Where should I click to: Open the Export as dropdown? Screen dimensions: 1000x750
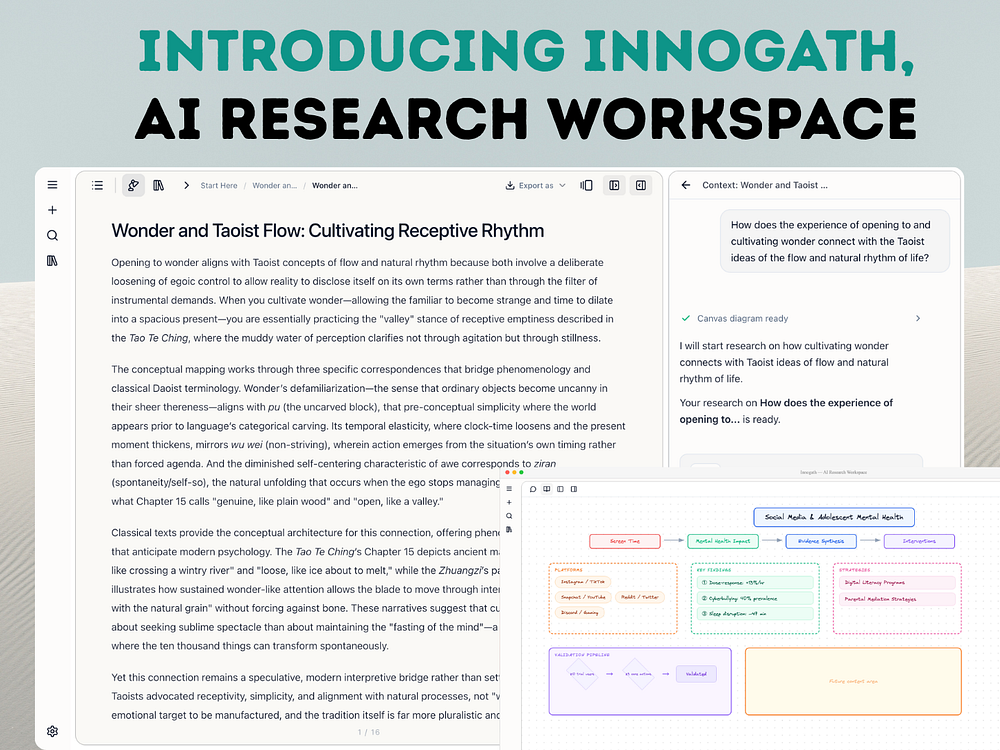tap(536, 186)
